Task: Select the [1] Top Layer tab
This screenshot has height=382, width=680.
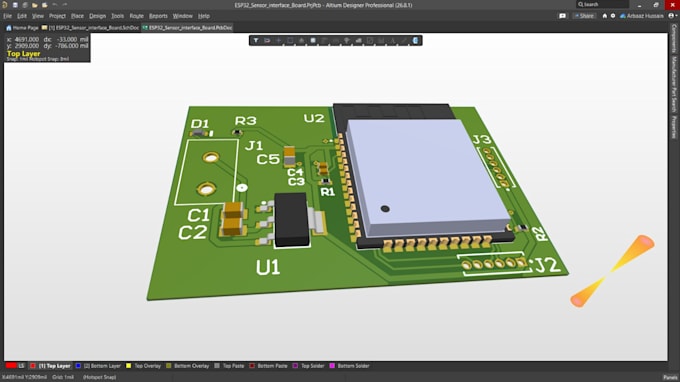Action: click(50, 366)
